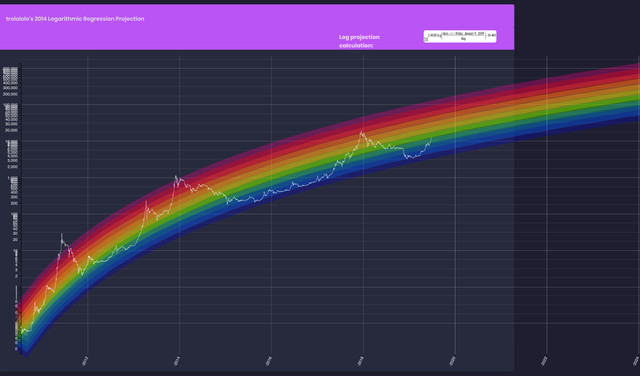This screenshot has height=376, width=640.
Task: Click the 'trolololo's 2014 Logarithmic Regression Projection' title
Action: pyautogui.click(x=75, y=19)
